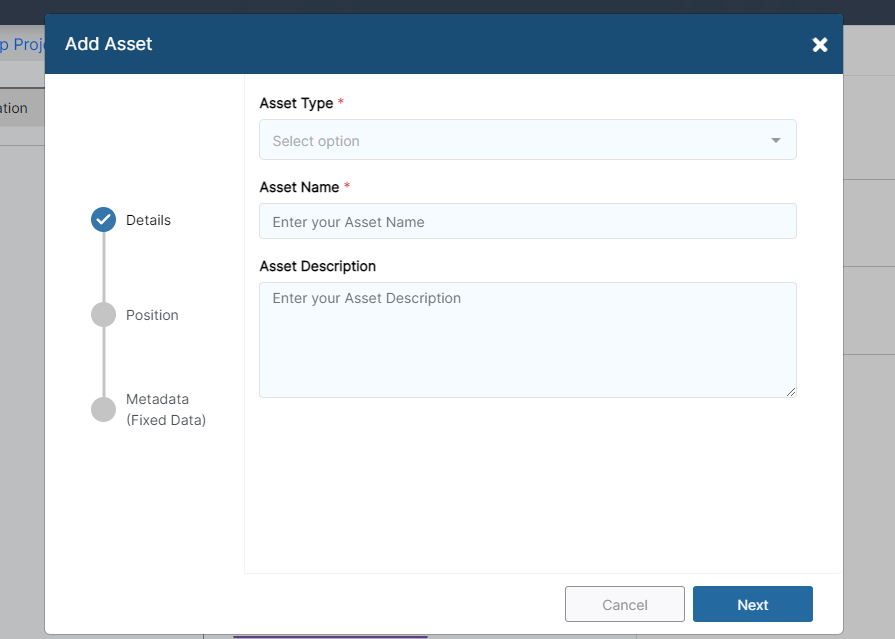Select the Position stepper circle icon
Screen dimensions: 895x639
[x=103, y=314]
